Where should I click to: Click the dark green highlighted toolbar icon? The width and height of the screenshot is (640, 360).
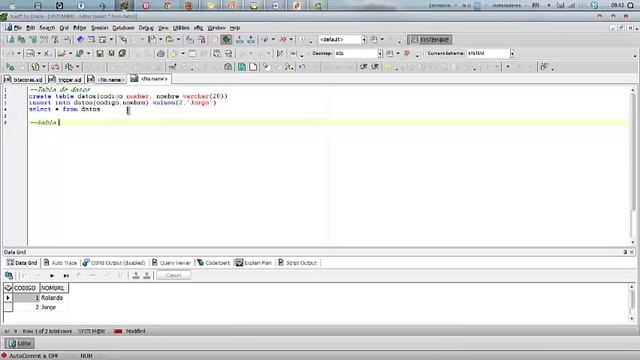click(x=227, y=40)
